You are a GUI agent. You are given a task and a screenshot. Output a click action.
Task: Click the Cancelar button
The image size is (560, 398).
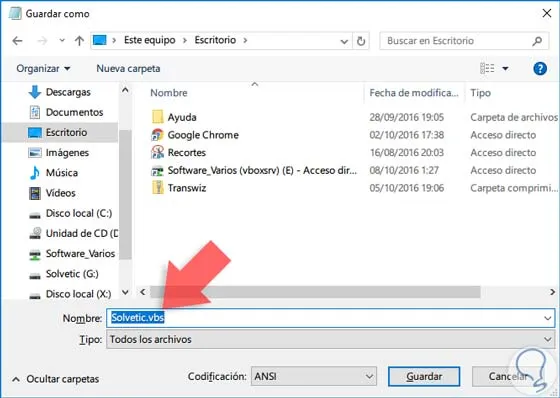(x=508, y=377)
